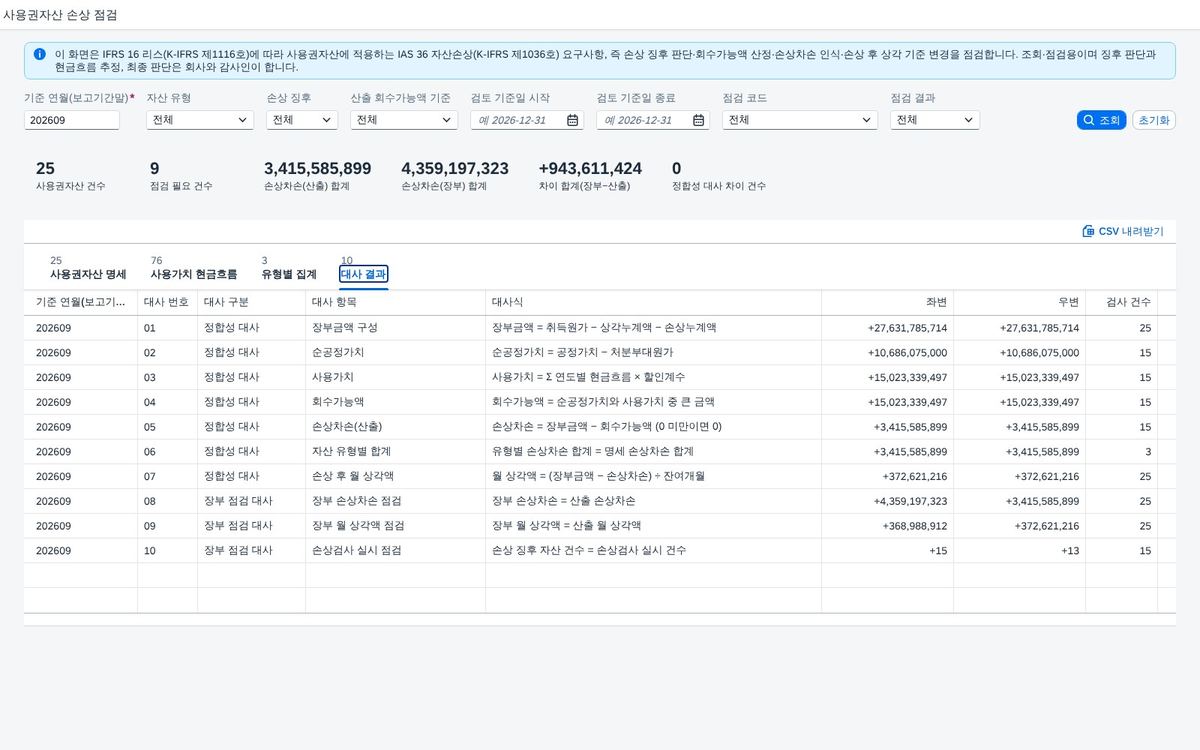
Task: Open calendar picker for 검토 기준일 시작
Action: coord(572,120)
